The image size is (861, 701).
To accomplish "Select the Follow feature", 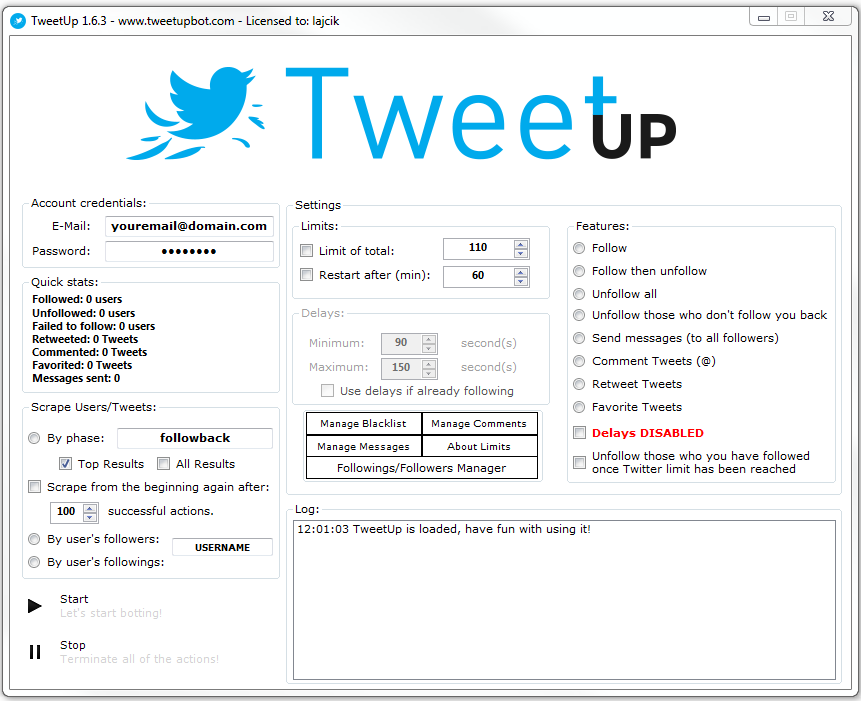I will pos(579,248).
